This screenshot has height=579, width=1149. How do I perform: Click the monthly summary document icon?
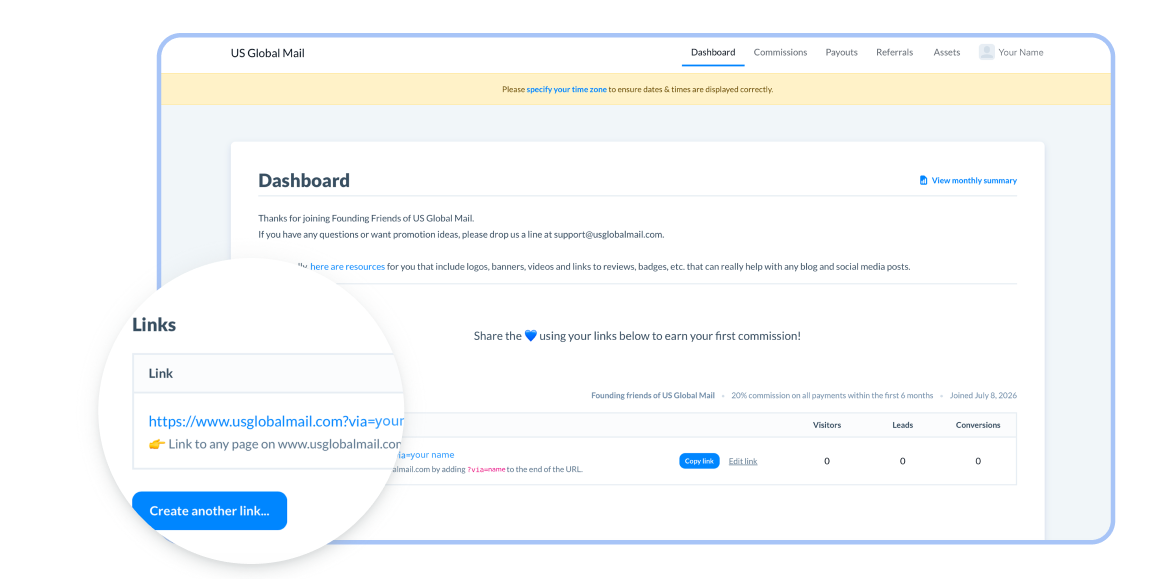tap(923, 180)
